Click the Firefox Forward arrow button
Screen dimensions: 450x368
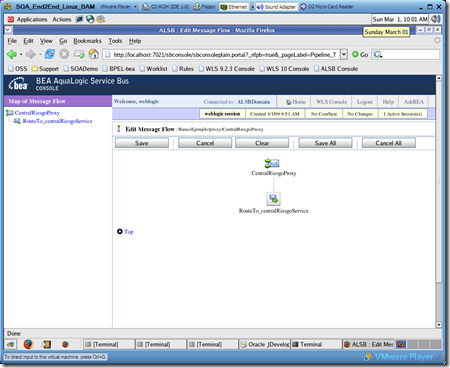coord(30,54)
